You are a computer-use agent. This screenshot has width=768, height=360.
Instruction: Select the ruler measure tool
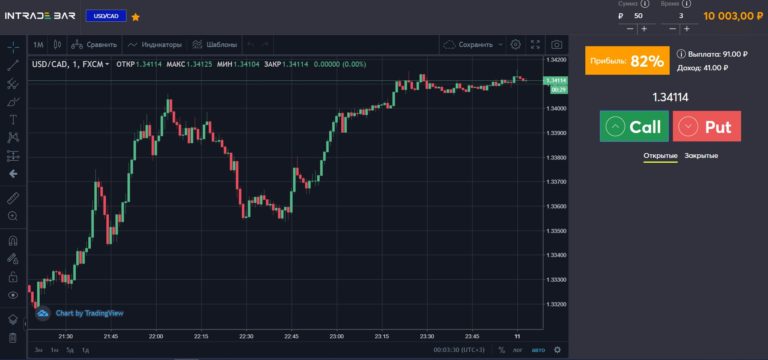point(13,198)
